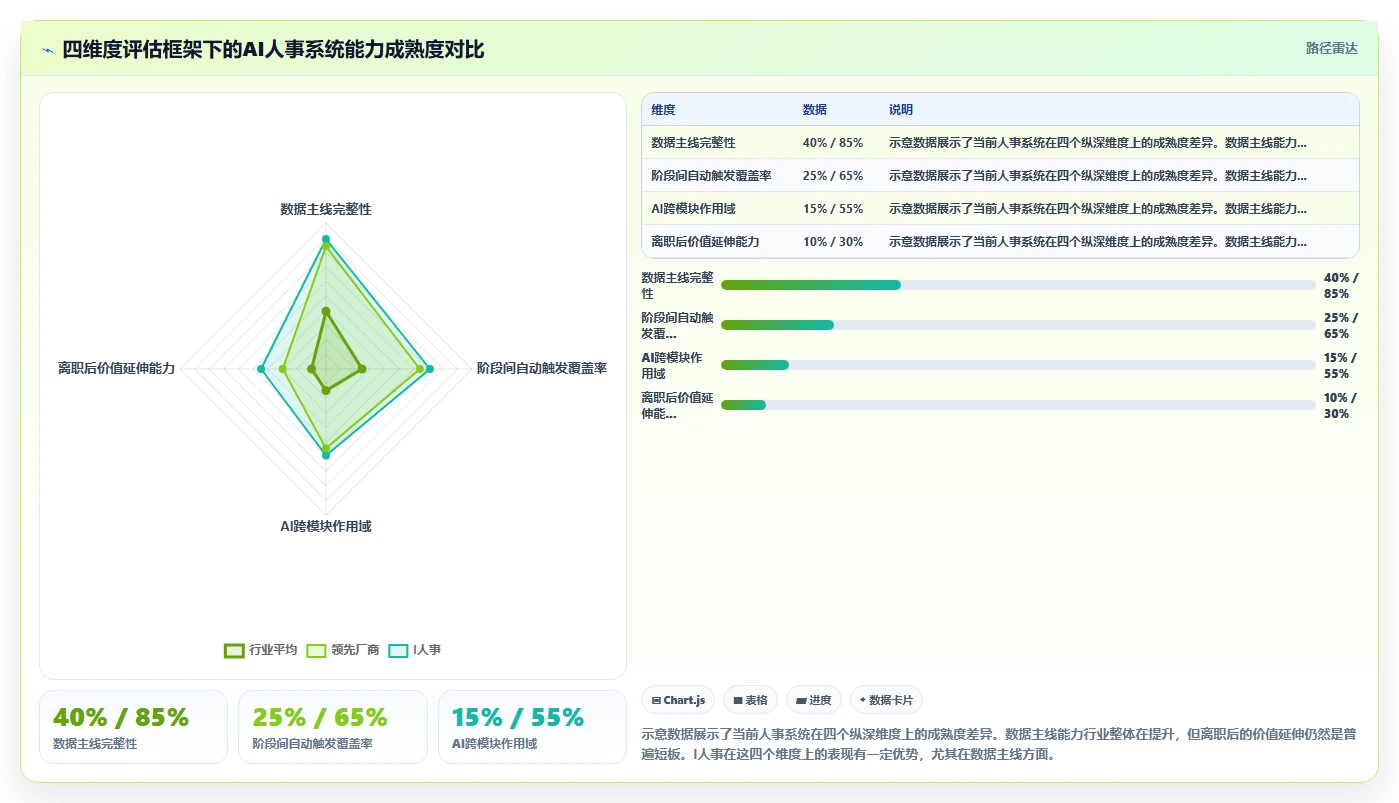Image resolution: width=1399 pixels, height=803 pixels.
Task: Click the 维度 column header
Action: click(x=663, y=110)
